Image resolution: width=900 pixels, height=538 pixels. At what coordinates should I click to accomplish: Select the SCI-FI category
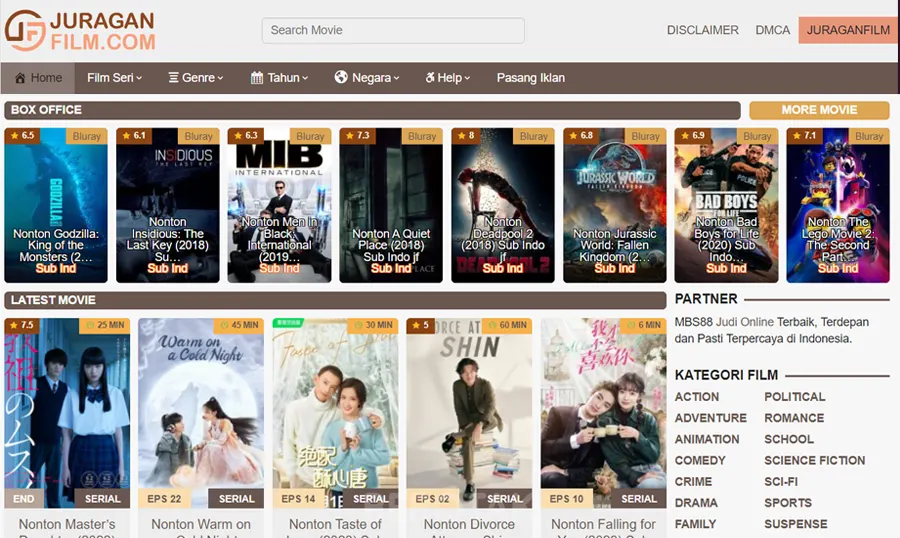[781, 482]
